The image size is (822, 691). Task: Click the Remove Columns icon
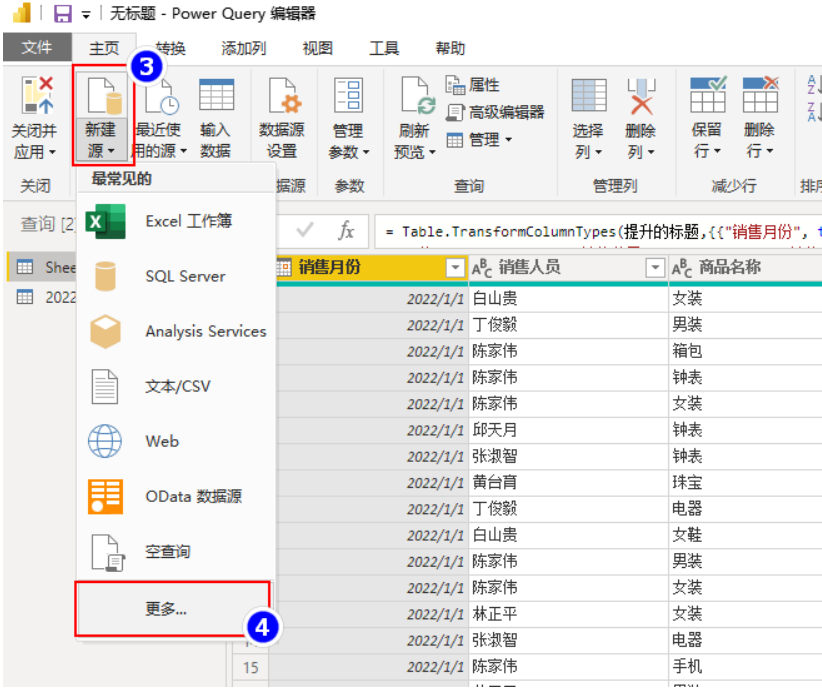pos(641,95)
